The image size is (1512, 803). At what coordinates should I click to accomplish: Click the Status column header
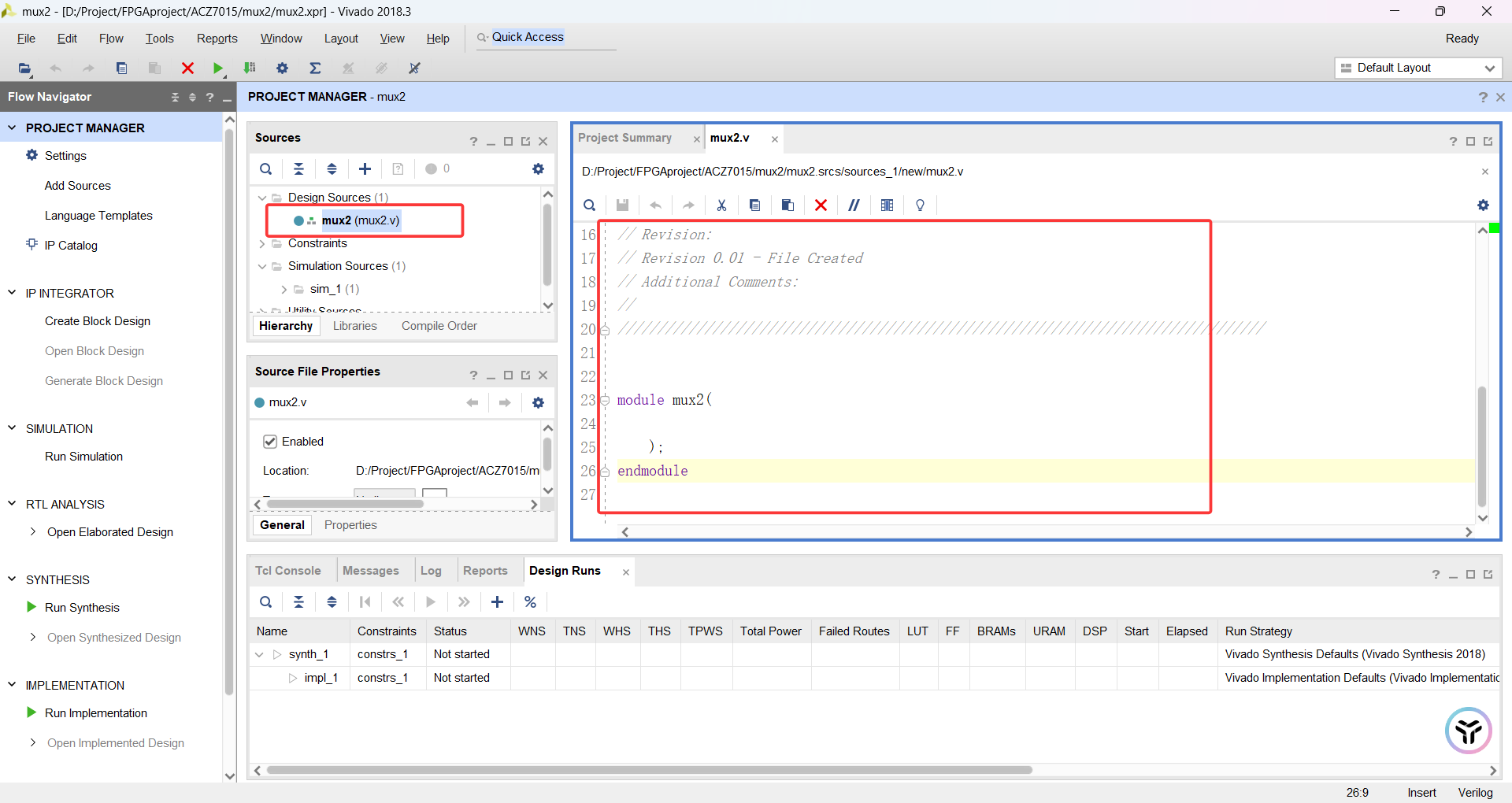click(x=450, y=631)
